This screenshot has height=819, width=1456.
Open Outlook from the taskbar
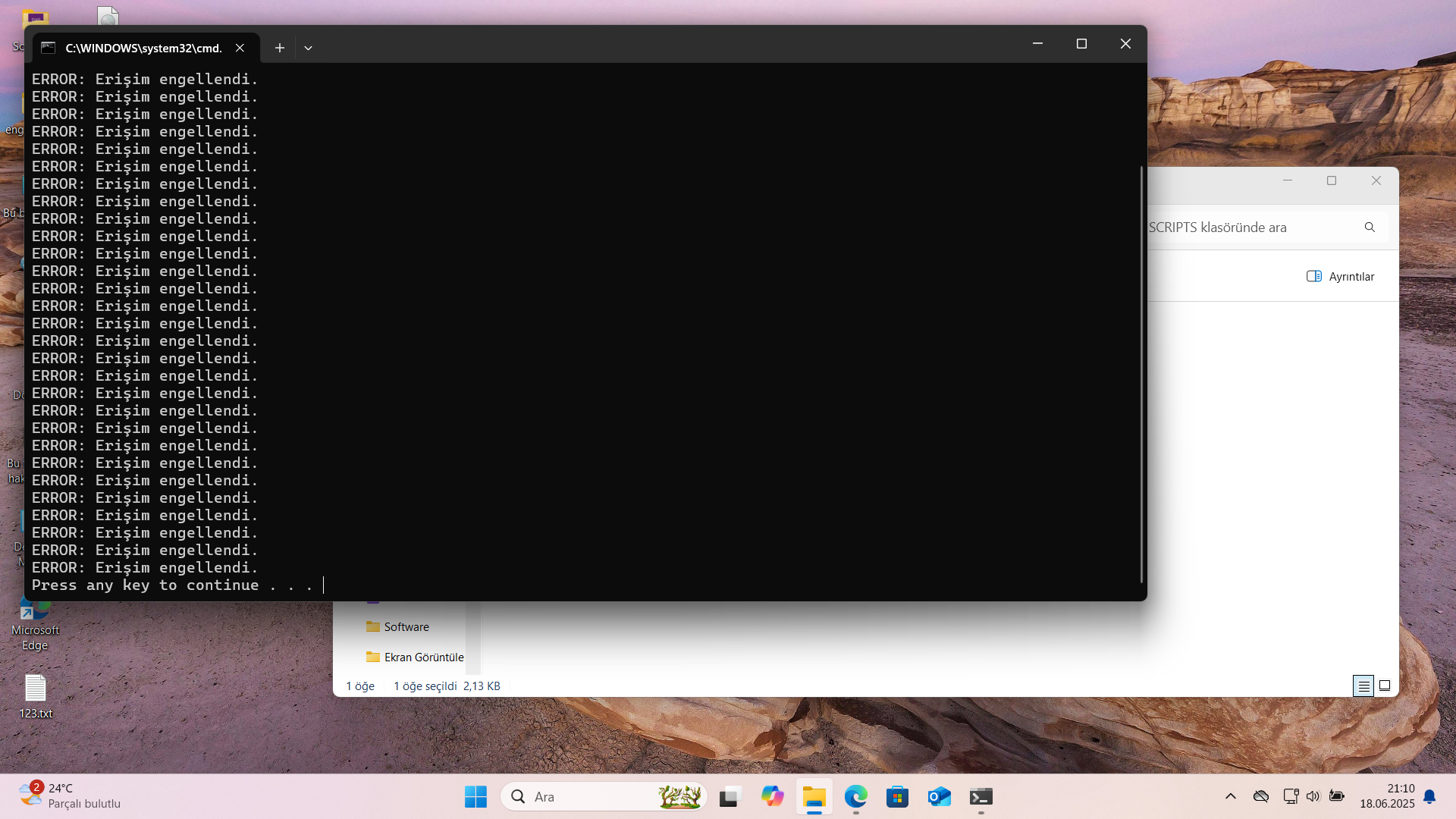940,797
